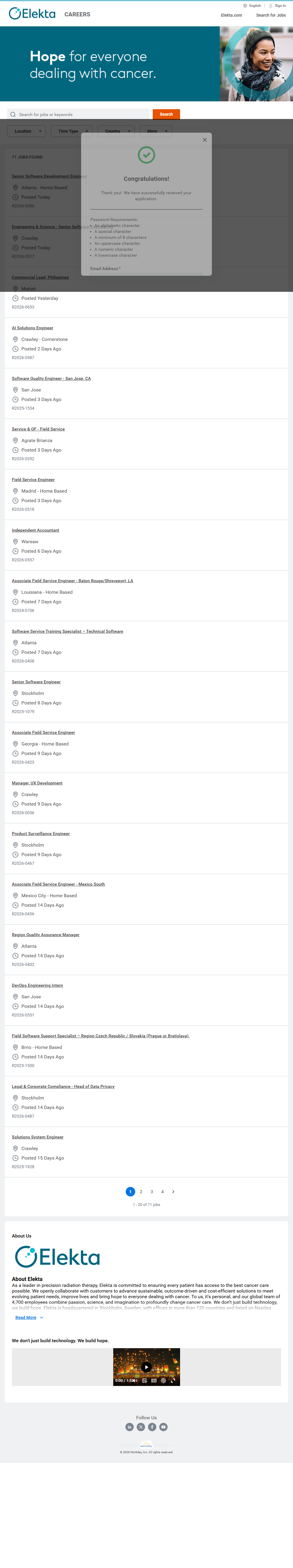Expand the Location filter dropdown

coord(26,131)
